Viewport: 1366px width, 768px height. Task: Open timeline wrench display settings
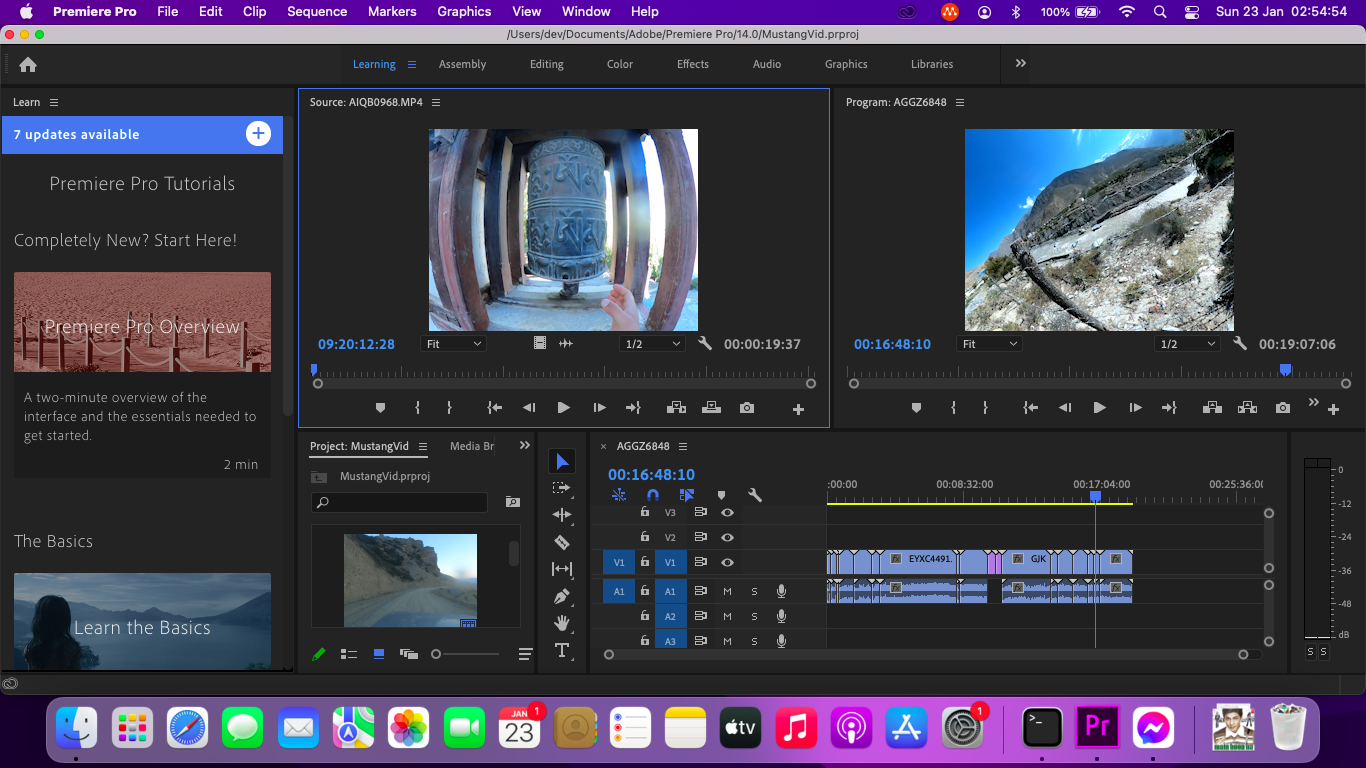point(755,495)
